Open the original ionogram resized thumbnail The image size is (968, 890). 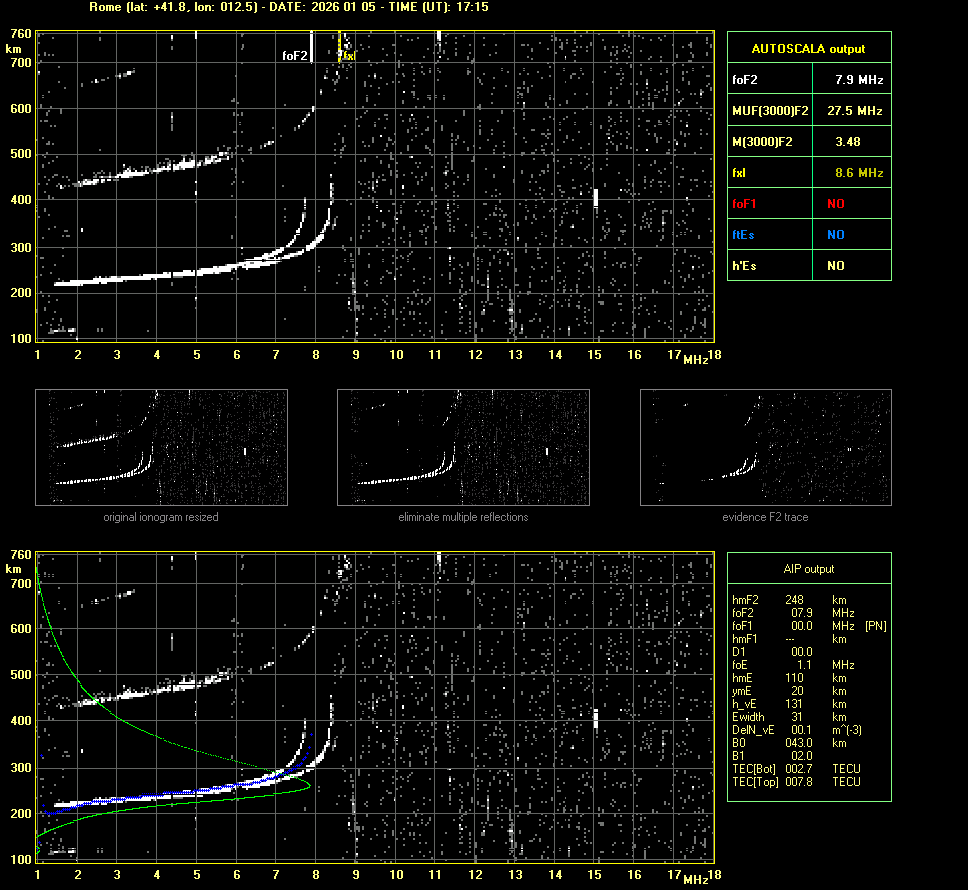point(161,447)
